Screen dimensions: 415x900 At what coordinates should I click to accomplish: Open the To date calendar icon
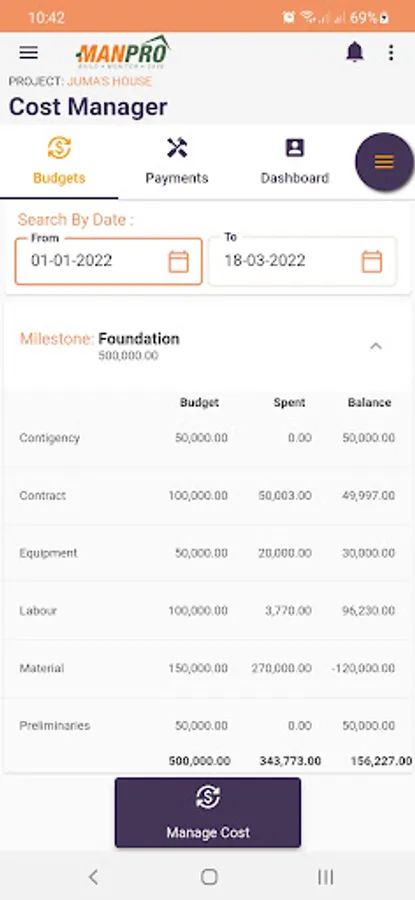tap(372, 262)
